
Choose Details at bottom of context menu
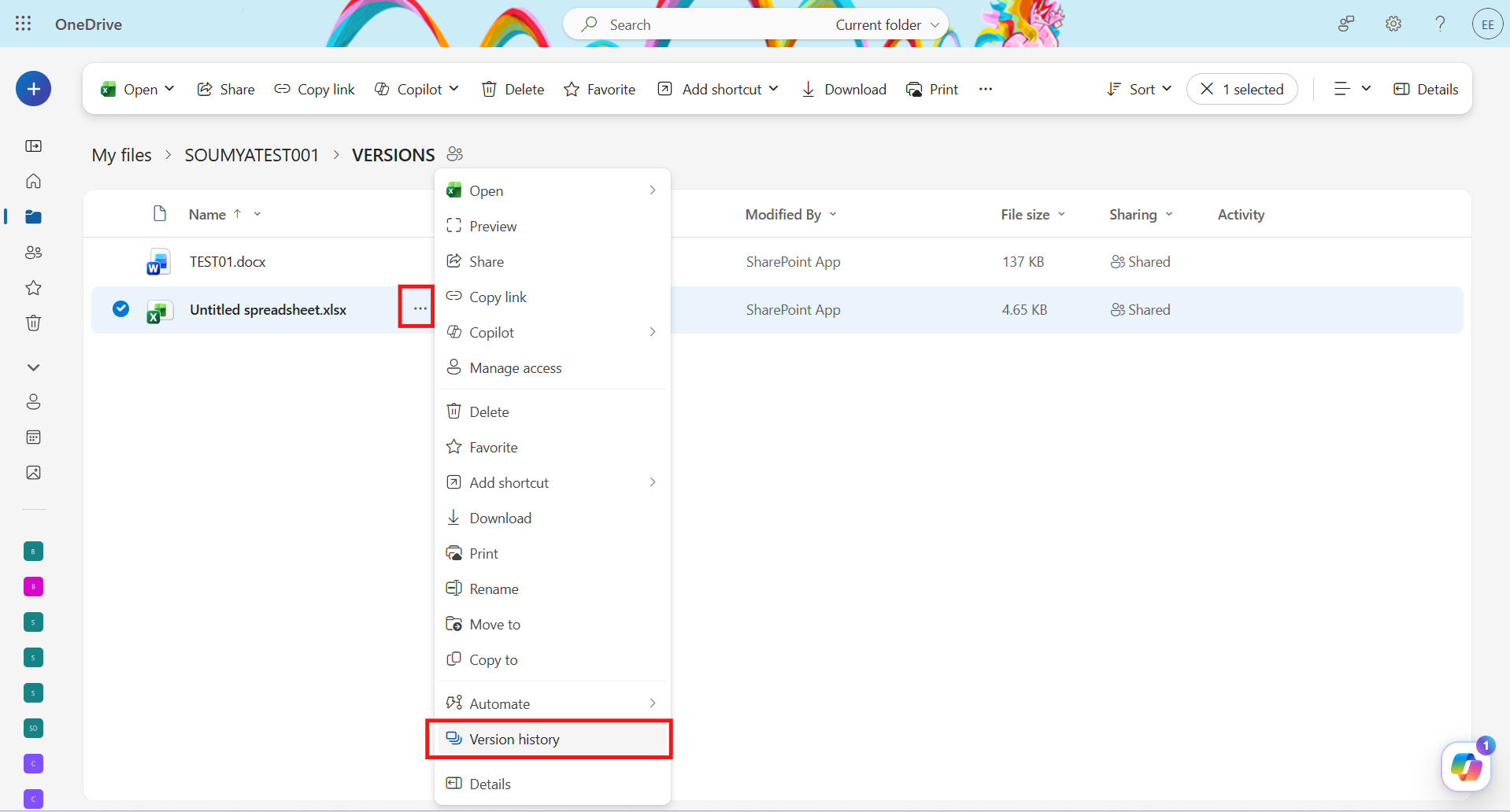(x=552, y=784)
